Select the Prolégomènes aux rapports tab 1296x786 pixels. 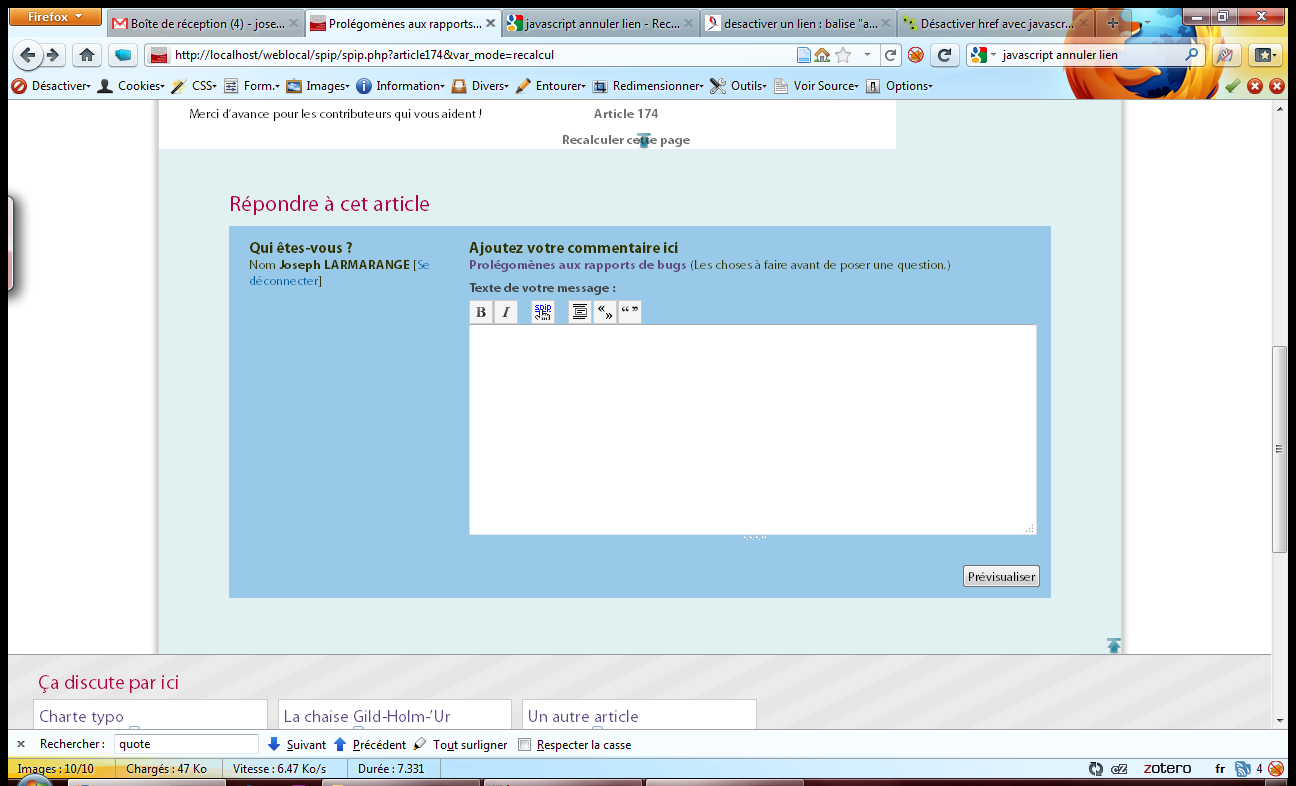(402, 23)
